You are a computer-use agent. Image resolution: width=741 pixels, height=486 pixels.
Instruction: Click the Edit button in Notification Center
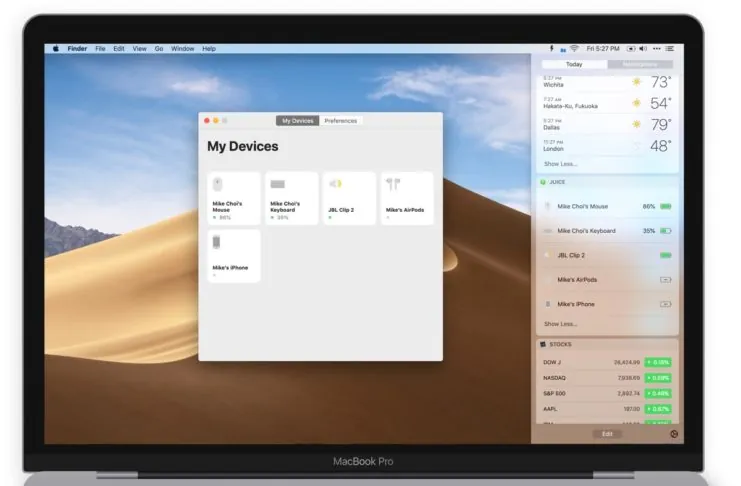click(x=607, y=434)
